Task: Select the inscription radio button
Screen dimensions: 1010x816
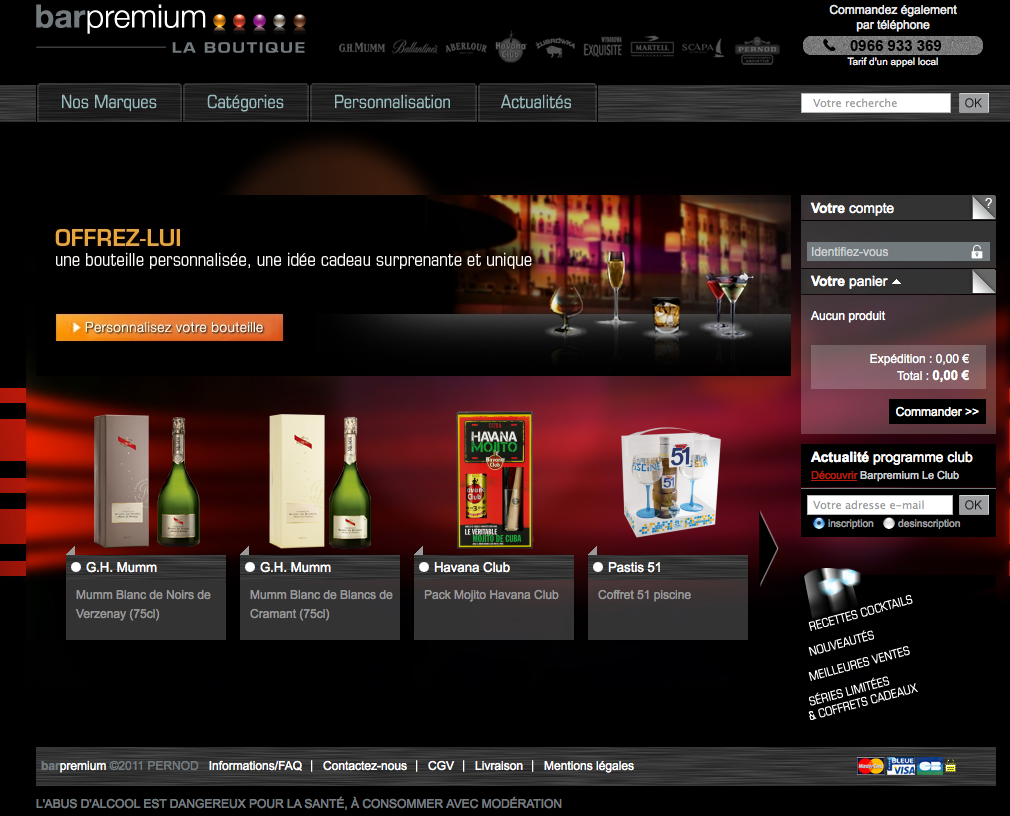Action: [818, 523]
